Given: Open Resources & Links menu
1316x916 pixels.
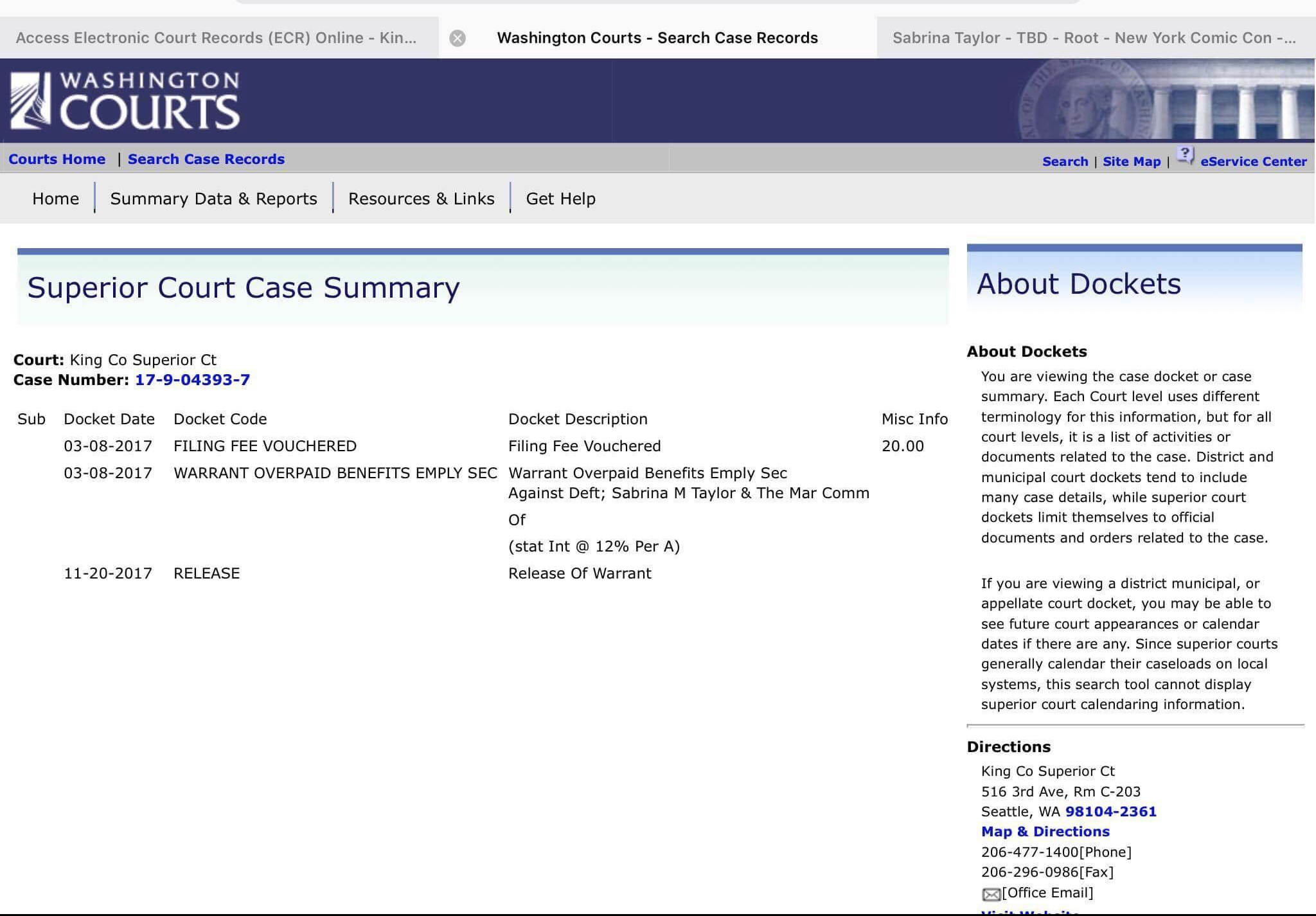Looking at the screenshot, I should click(x=421, y=199).
